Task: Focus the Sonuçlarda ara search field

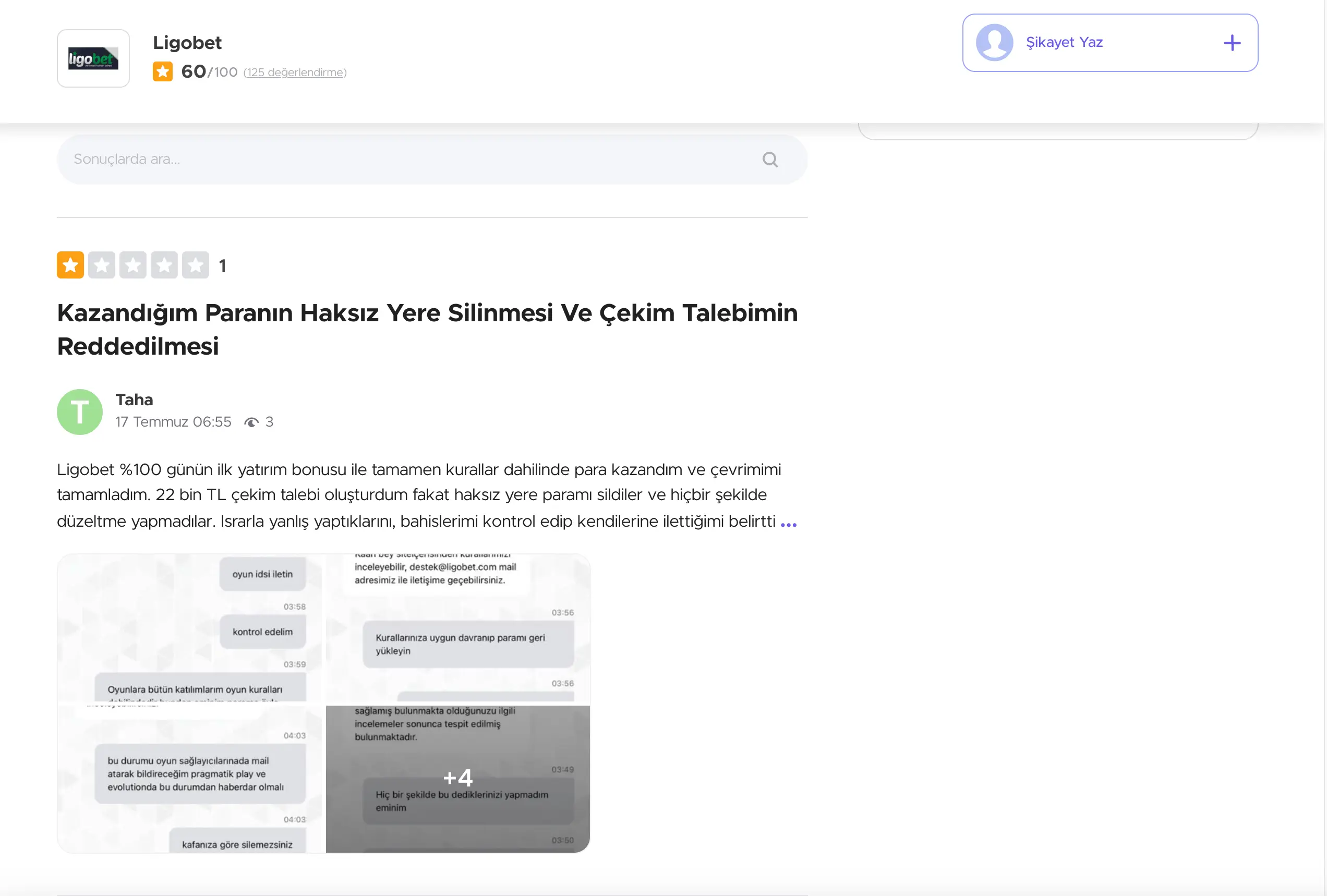Action: 432,159
